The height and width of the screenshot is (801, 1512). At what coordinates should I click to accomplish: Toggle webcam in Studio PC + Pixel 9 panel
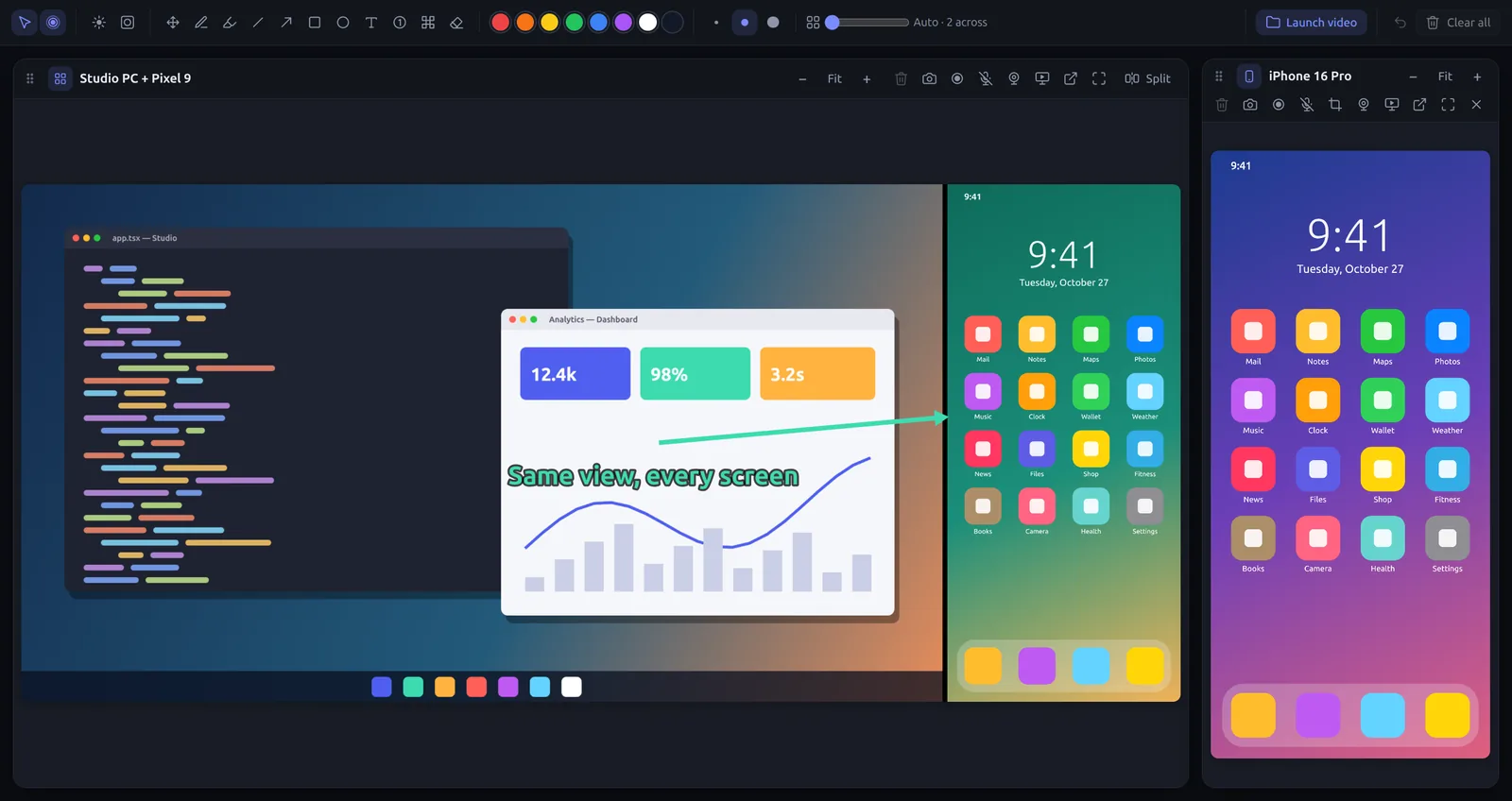click(1014, 78)
